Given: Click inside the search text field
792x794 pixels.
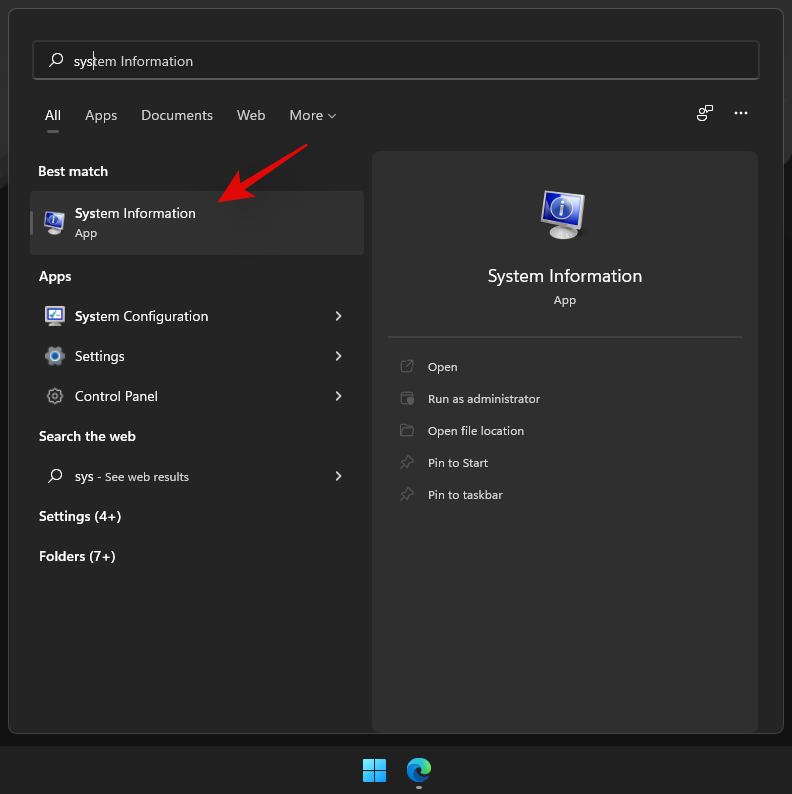Looking at the screenshot, I should click(400, 61).
